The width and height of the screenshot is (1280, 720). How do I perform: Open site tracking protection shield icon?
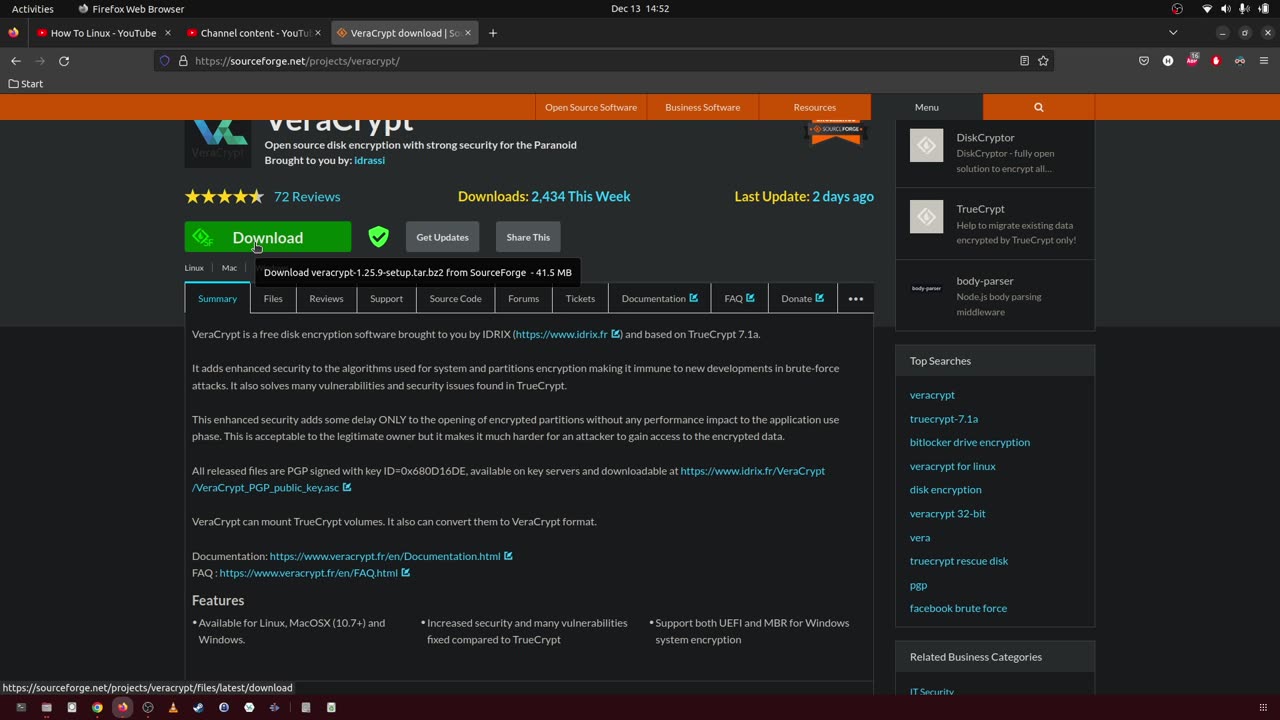click(x=165, y=61)
